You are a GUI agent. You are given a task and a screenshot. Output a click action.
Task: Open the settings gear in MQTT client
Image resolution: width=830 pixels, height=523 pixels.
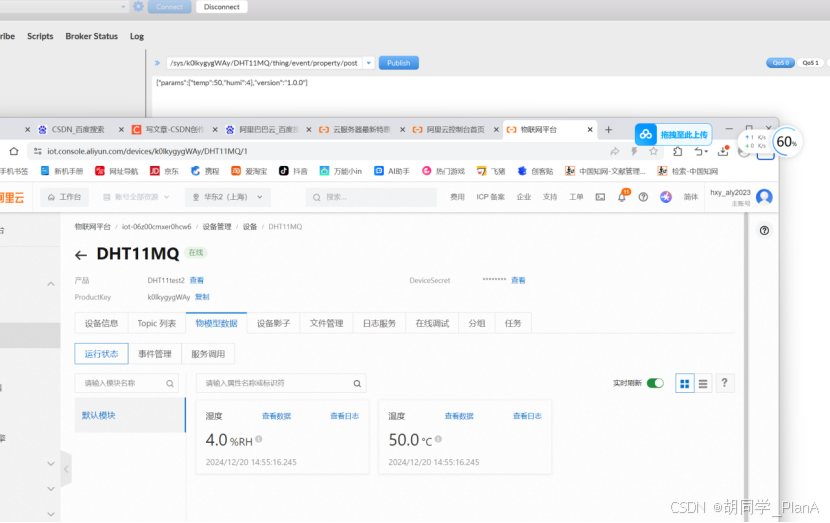click(138, 6)
